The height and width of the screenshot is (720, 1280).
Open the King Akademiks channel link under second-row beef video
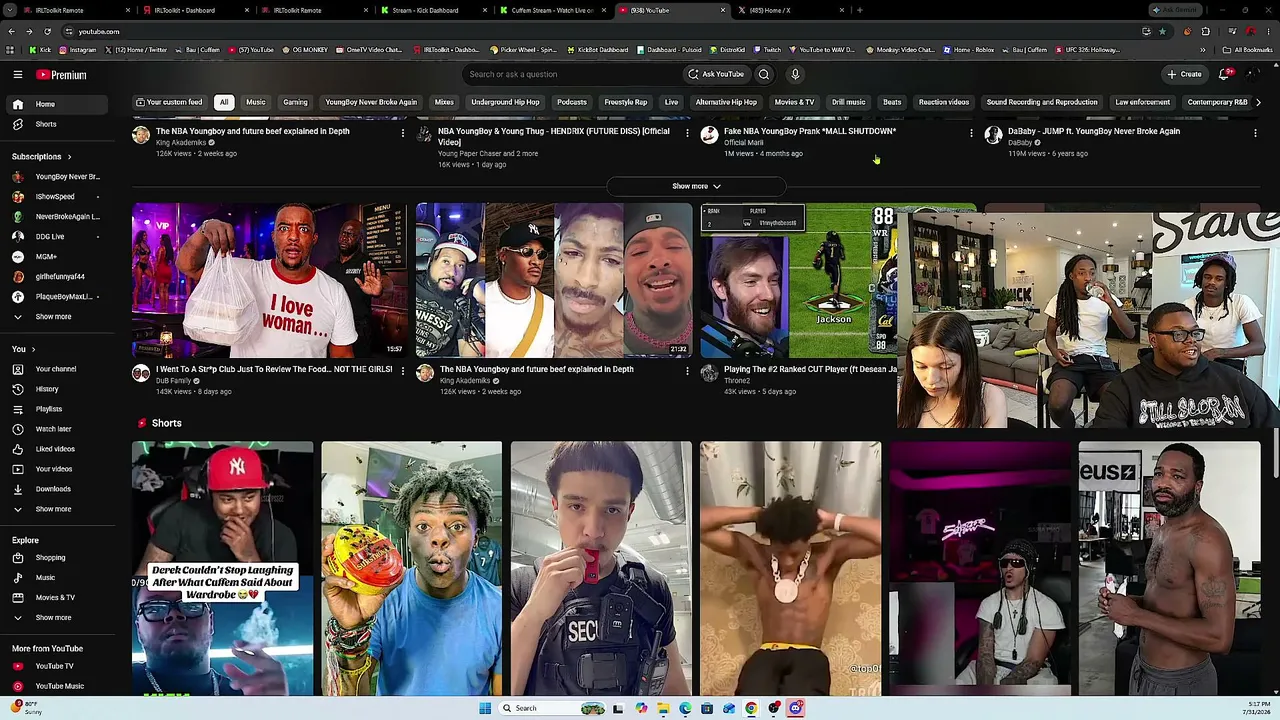tap(465, 381)
